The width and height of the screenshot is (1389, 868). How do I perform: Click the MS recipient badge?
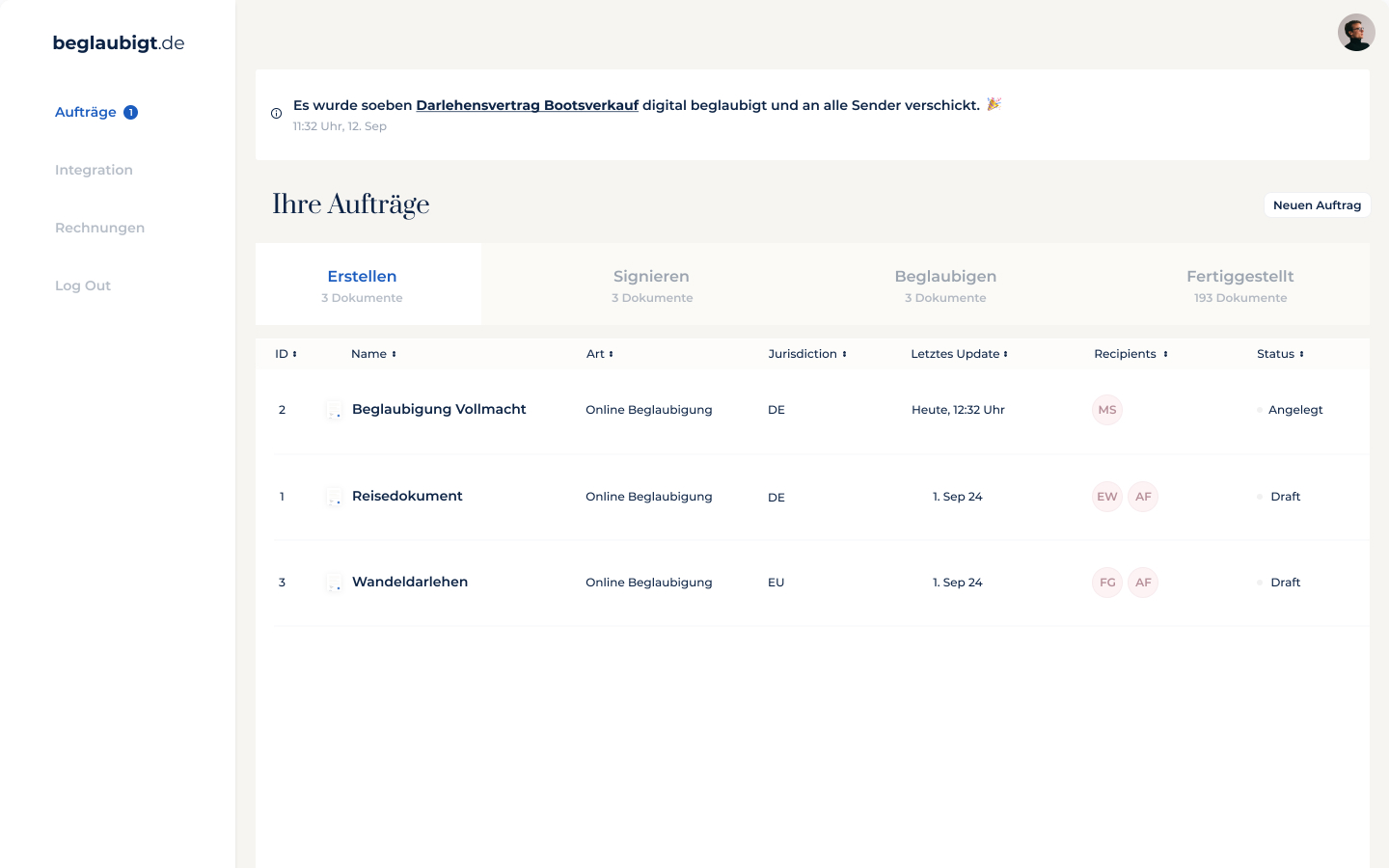(x=1106, y=410)
